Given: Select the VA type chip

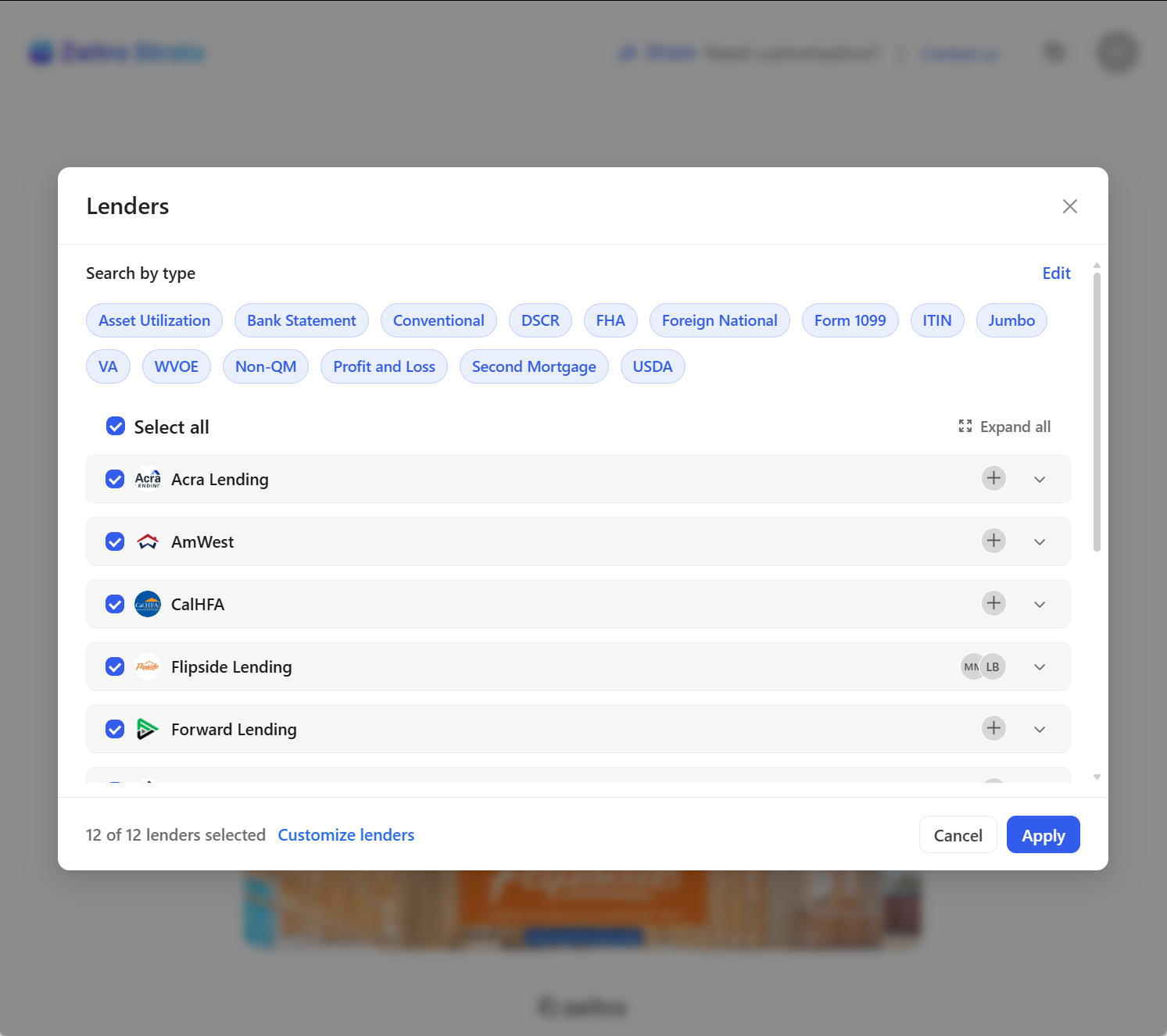Looking at the screenshot, I should [108, 366].
